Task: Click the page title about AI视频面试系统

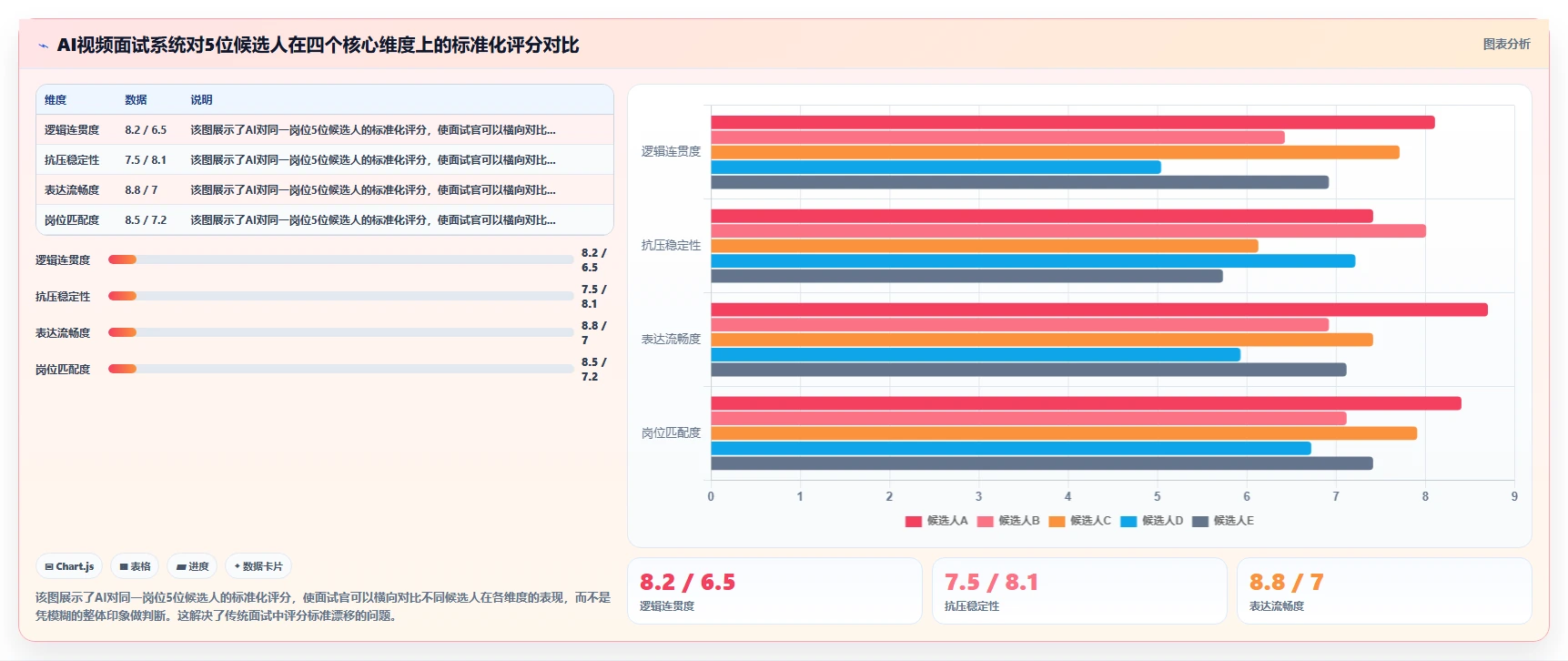Action: pyautogui.click(x=318, y=46)
